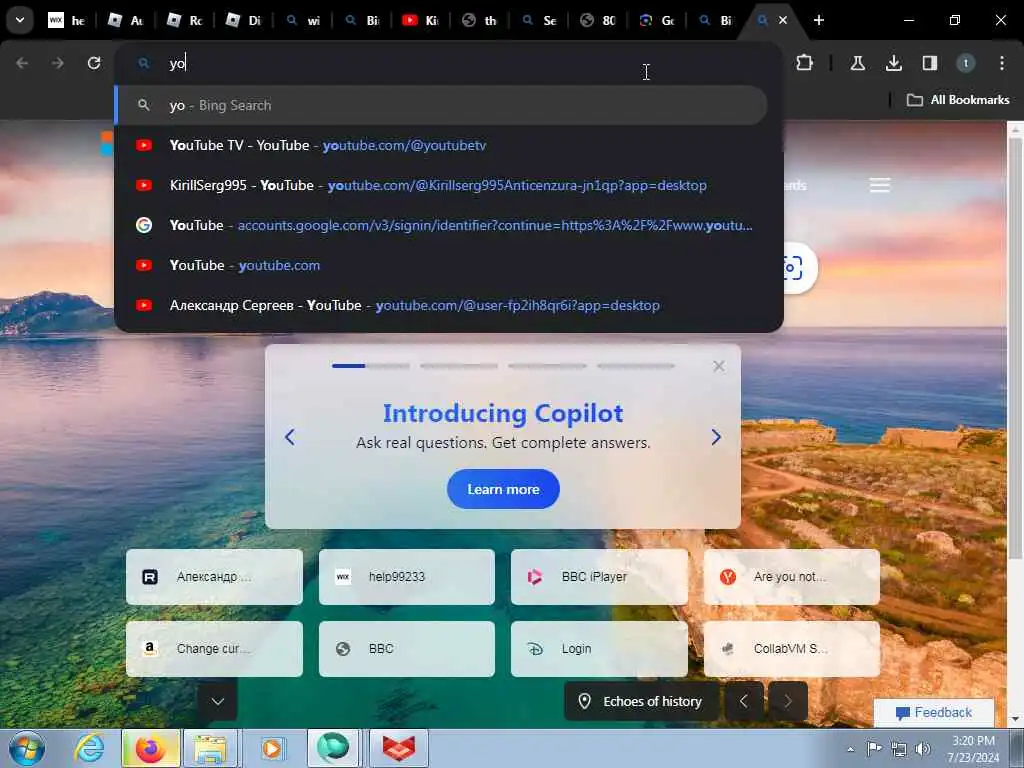The height and width of the screenshot is (768, 1024).
Task: Show hidden system tray icons
Action: pos(850,749)
